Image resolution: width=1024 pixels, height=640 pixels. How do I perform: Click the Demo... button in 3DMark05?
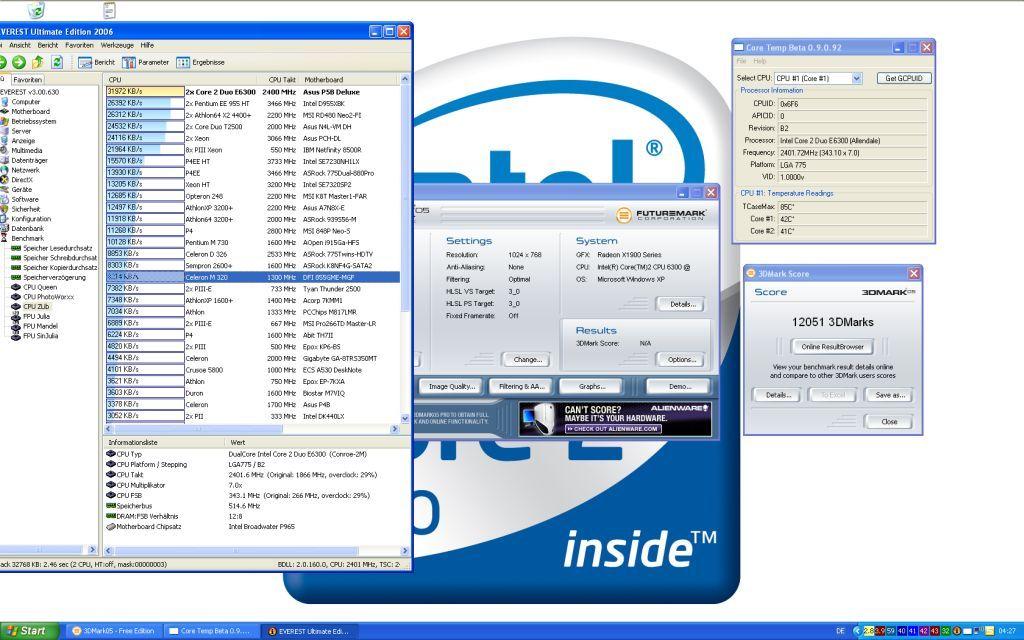coord(679,387)
